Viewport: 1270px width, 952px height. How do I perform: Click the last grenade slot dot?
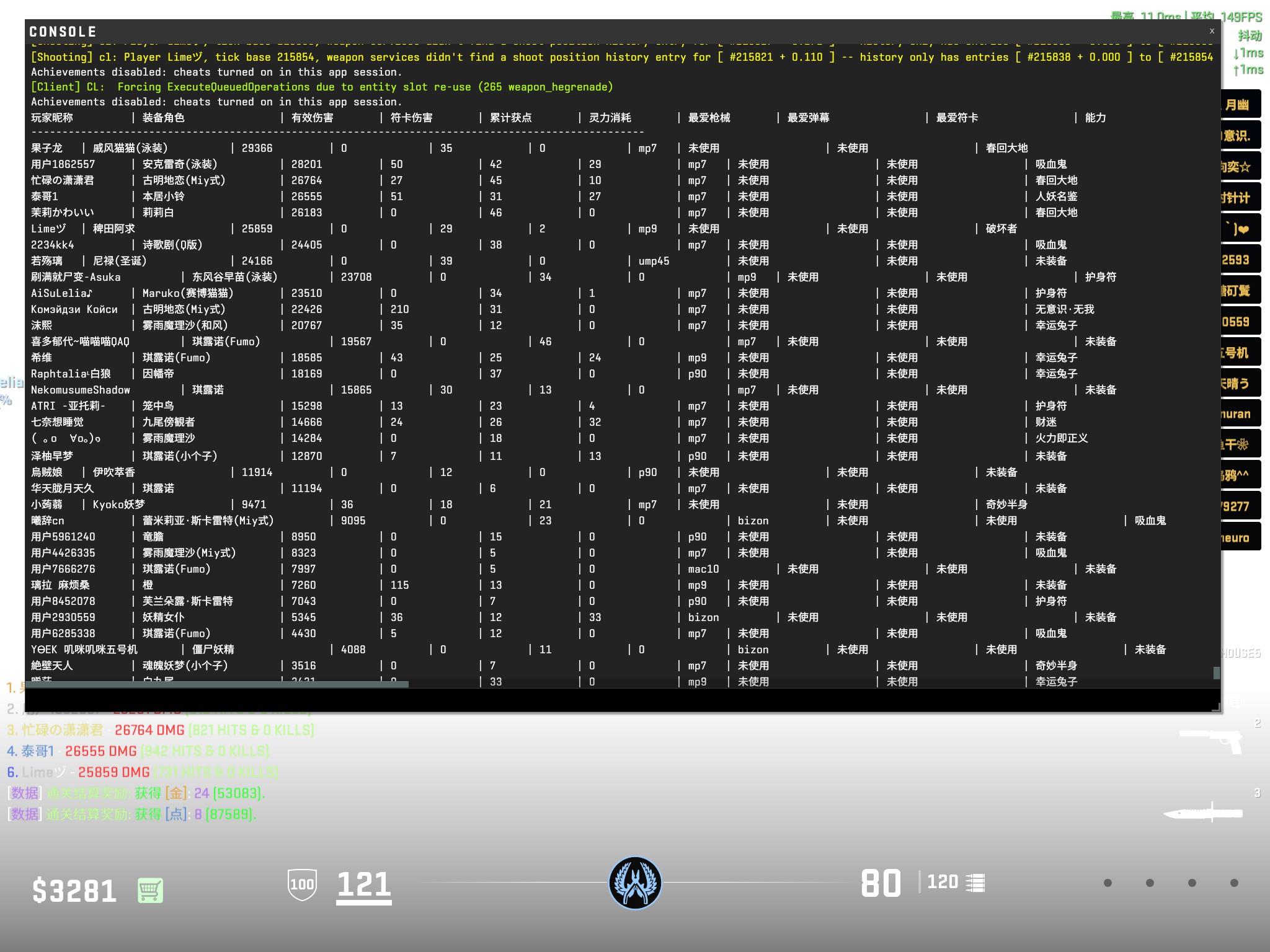click(x=1234, y=883)
